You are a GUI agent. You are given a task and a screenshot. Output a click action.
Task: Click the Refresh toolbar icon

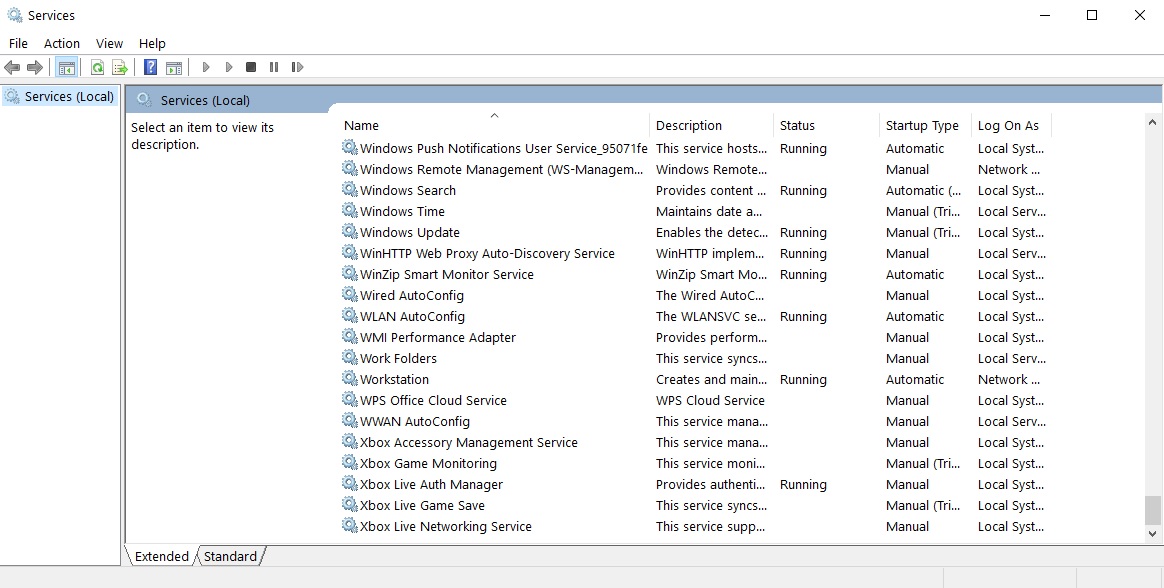(97, 67)
